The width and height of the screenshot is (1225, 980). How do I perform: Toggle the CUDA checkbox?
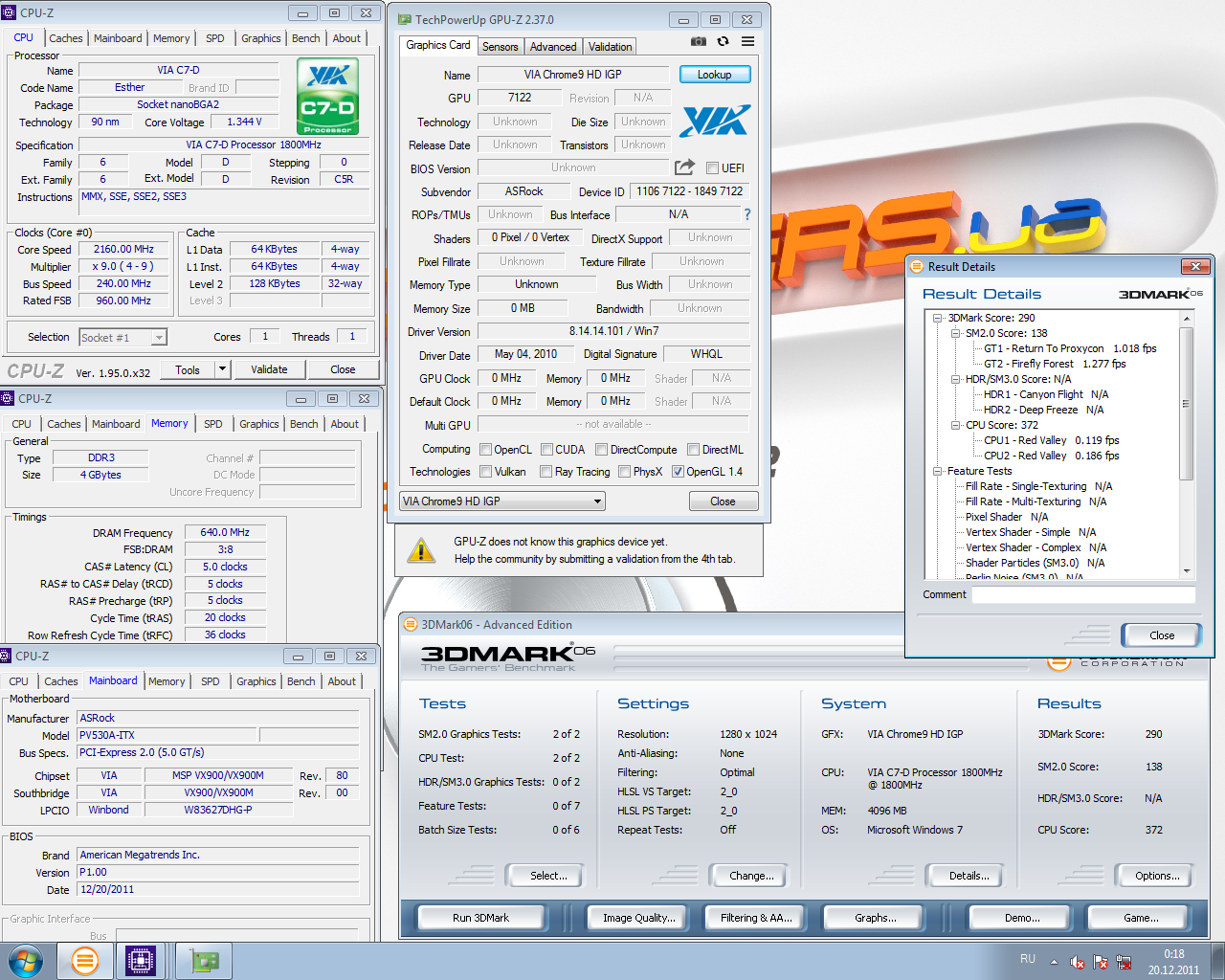(547, 450)
